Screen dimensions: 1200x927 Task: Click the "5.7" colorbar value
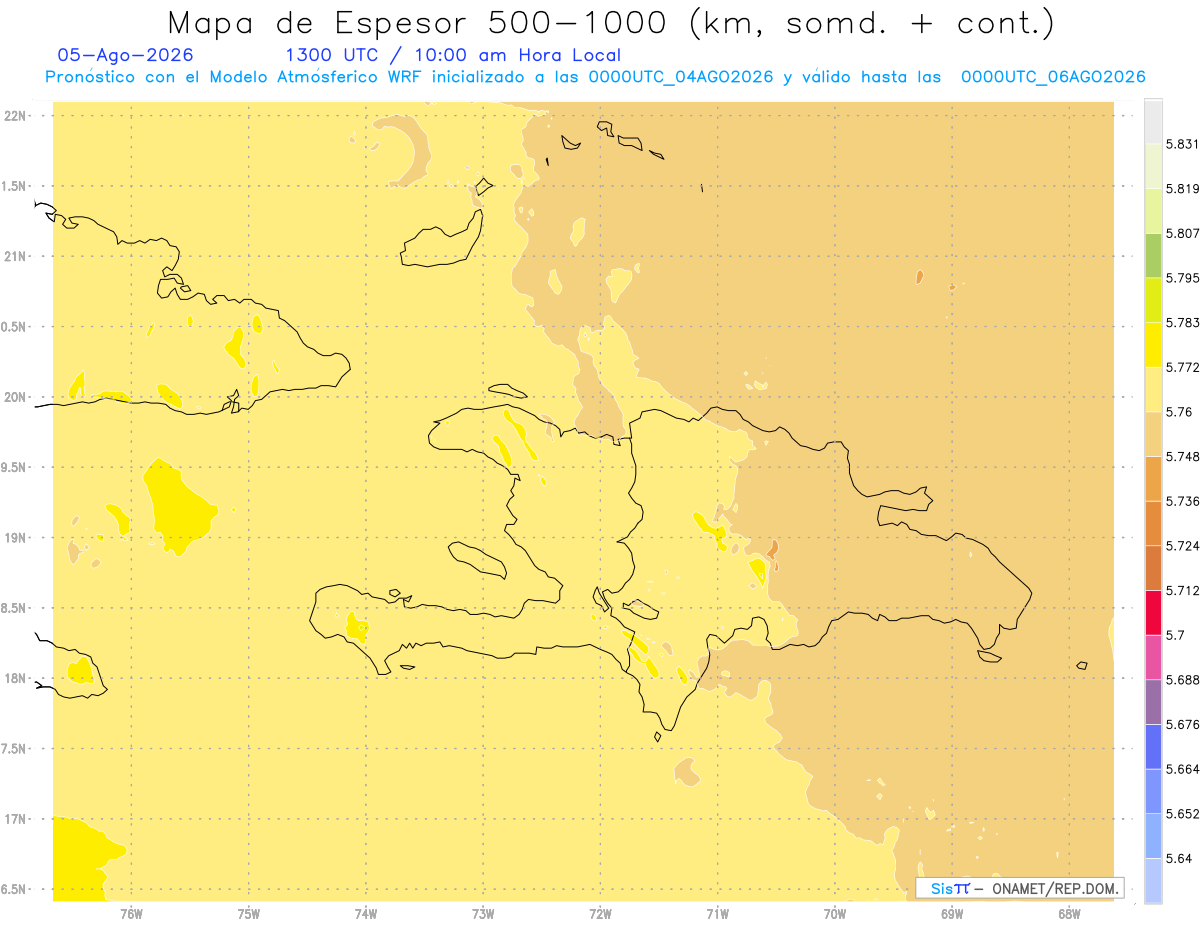1175,635
